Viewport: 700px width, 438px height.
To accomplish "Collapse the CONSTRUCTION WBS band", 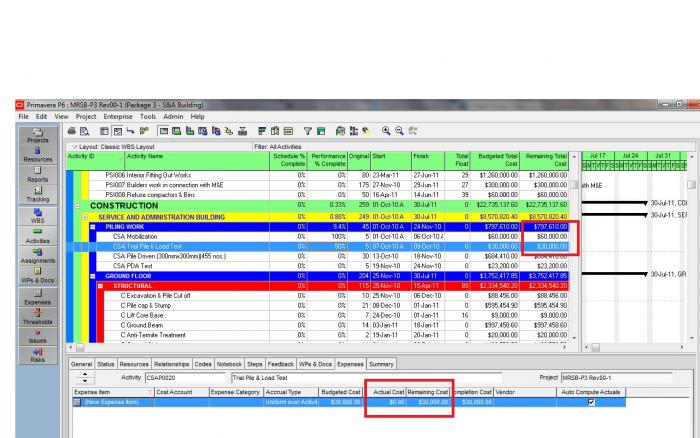I will coord(77,206).
